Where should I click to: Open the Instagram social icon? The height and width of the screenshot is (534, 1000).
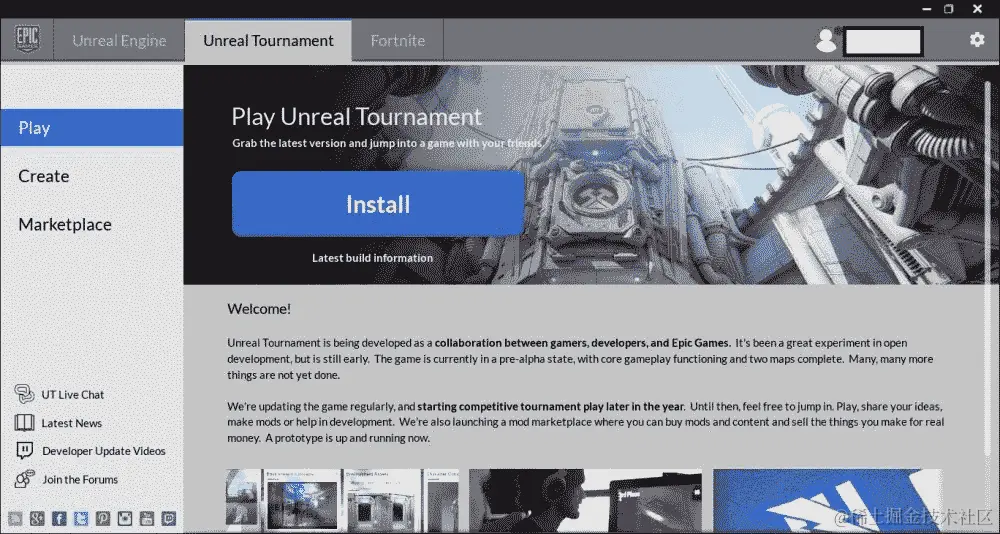click(x=125, y=519)
